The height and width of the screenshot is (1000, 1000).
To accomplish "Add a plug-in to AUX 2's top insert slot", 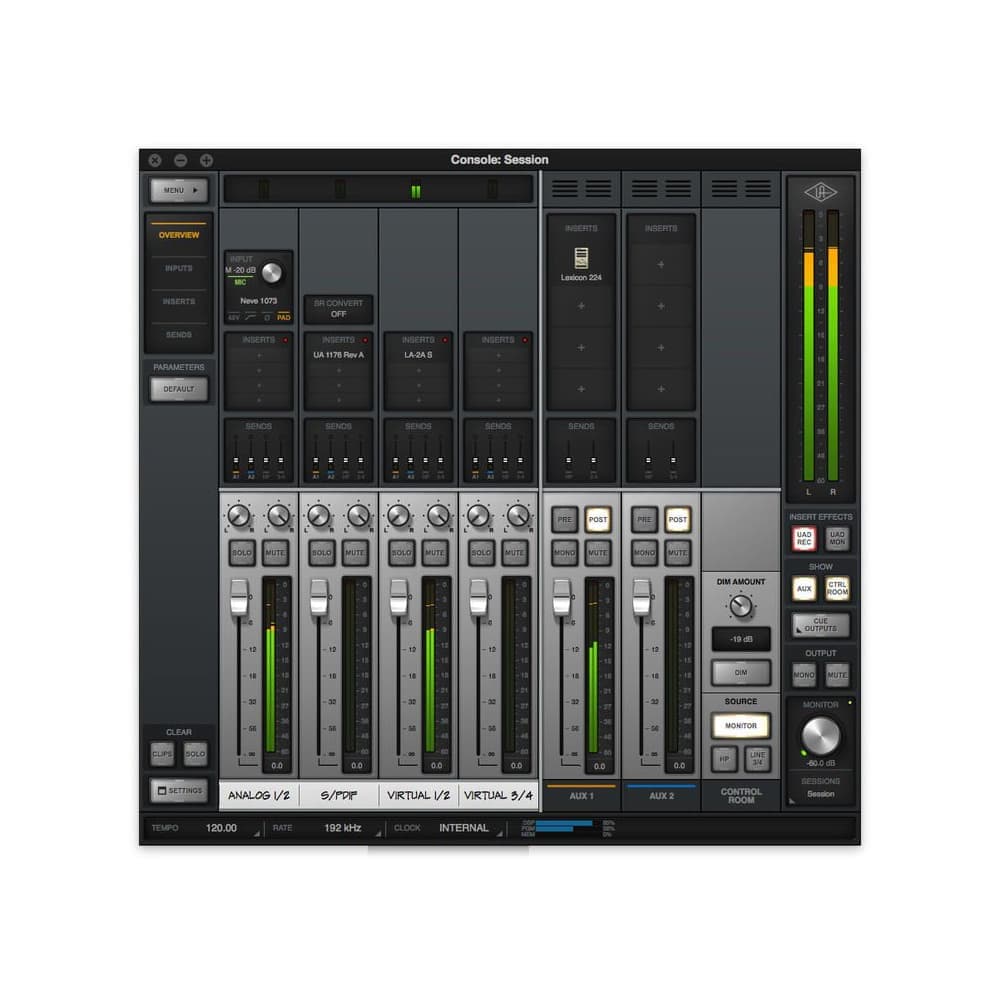I will click(661, 265).
